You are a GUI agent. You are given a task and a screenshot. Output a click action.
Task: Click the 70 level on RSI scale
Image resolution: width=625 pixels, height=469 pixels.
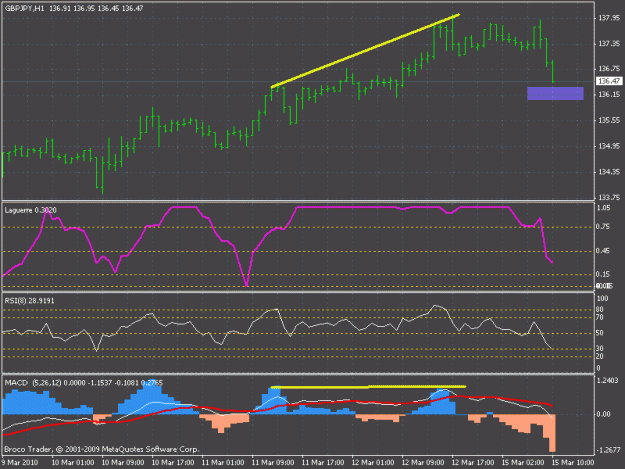600,318
